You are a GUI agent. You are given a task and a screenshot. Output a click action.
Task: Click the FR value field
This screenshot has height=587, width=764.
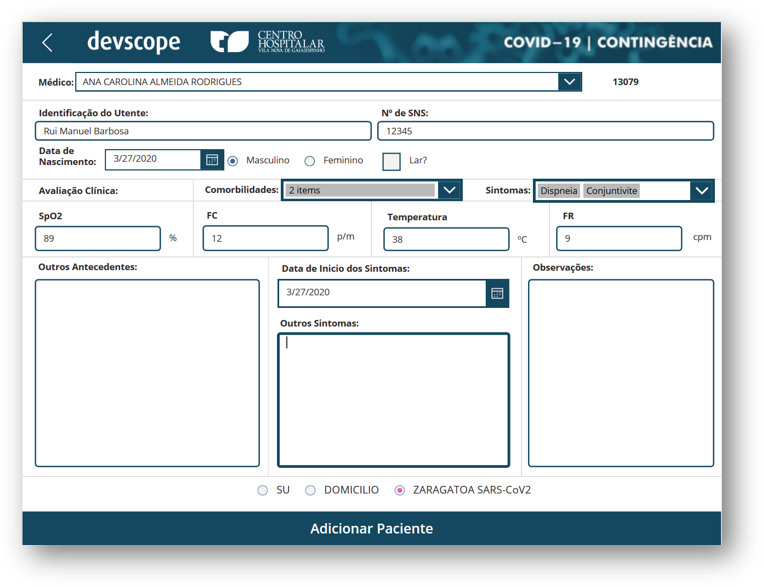(619, 238)
